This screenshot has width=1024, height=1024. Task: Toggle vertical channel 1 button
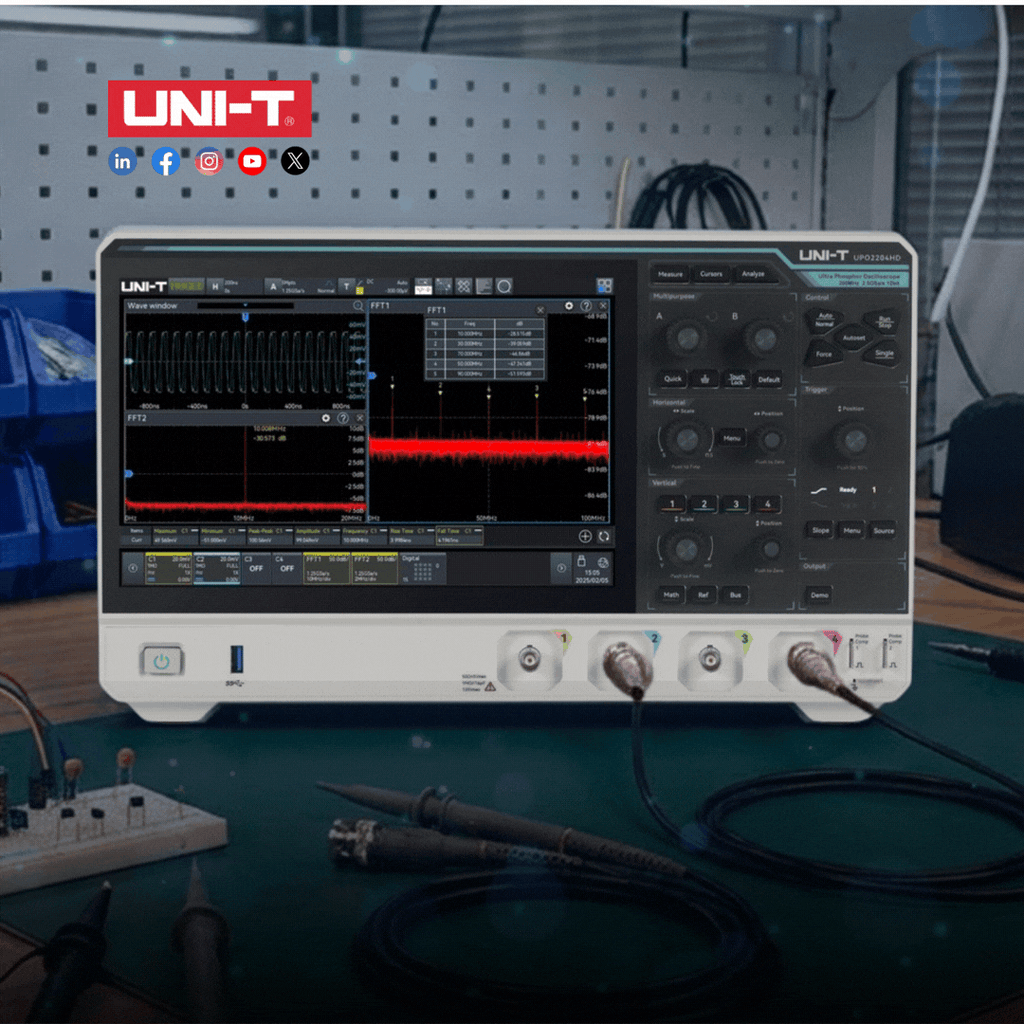(x=671, y=504)
